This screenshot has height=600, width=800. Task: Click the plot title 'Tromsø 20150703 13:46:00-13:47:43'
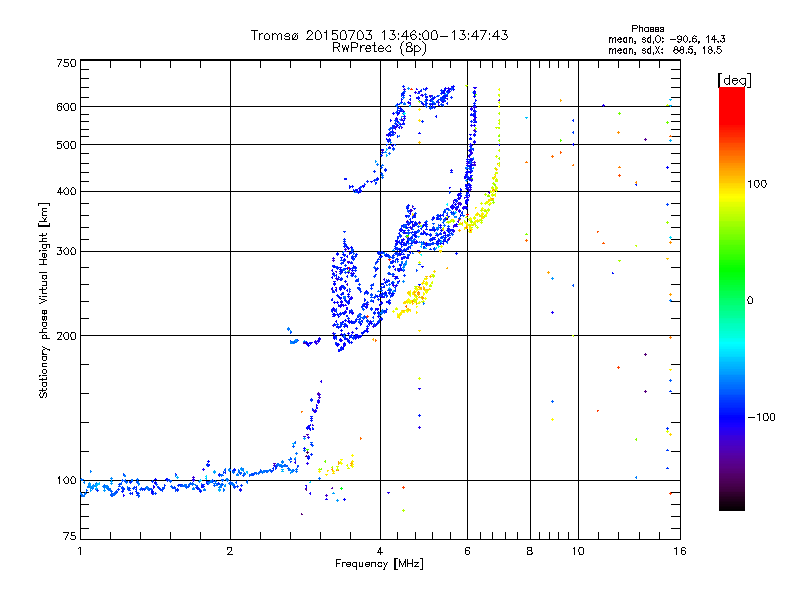pyautogui.click(x=379, y=35)
